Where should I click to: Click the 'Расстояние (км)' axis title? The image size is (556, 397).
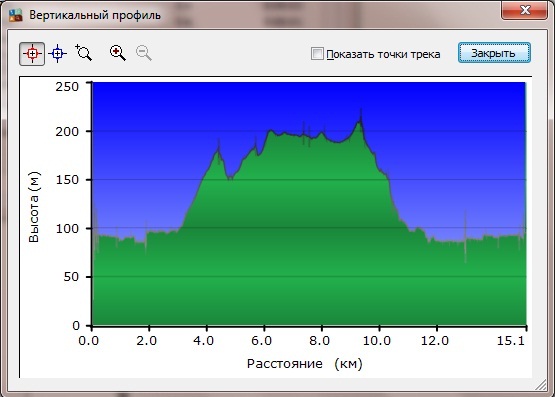tap(305, 364)
